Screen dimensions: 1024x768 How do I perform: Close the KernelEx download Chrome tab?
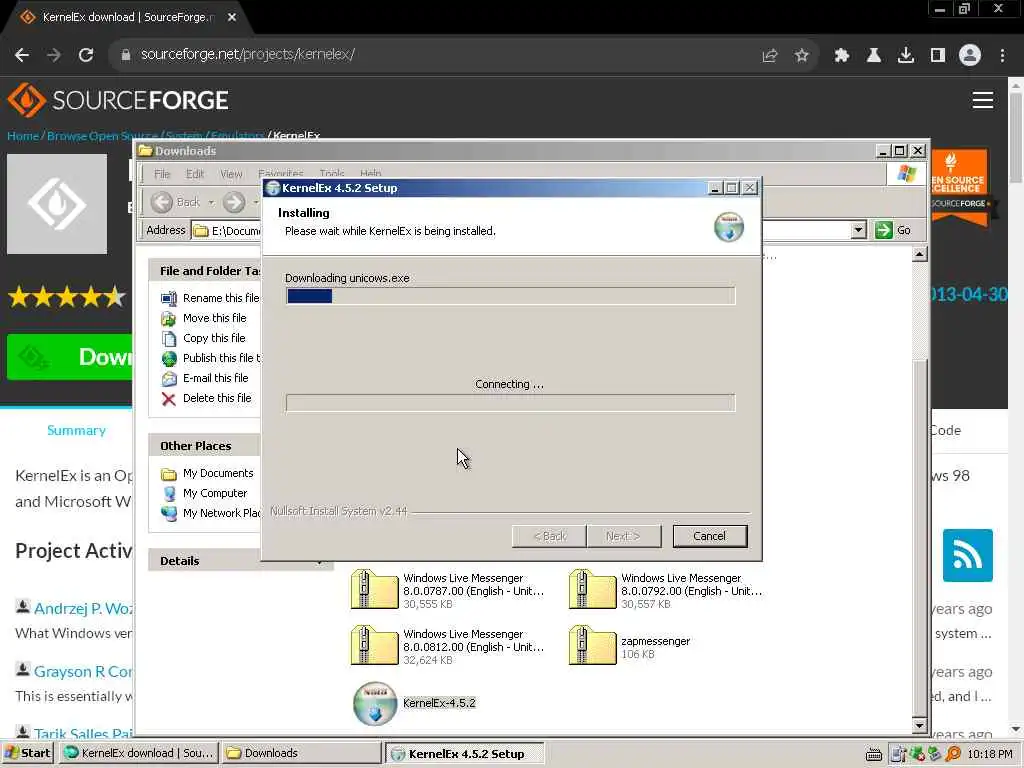[x=232, y=18]
